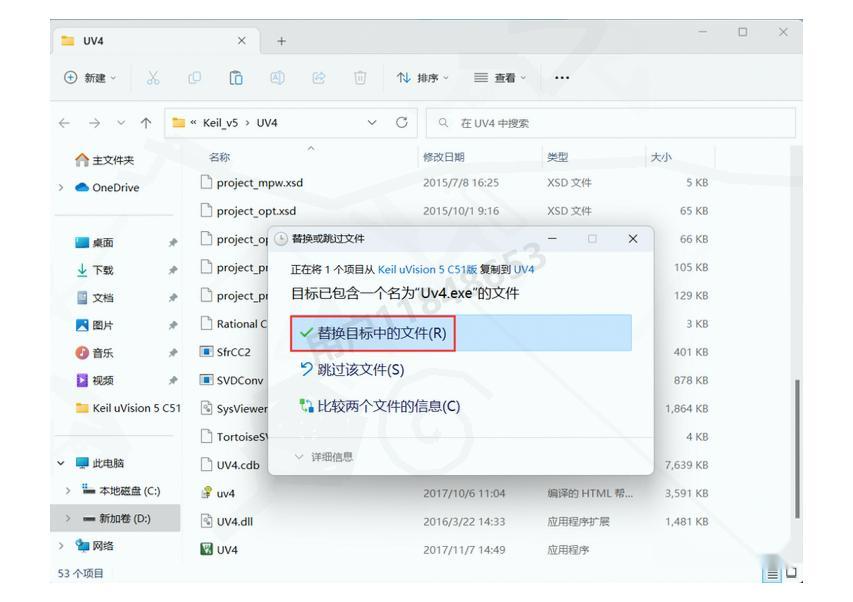Open a new tab with plus button

tap(281, 41)
